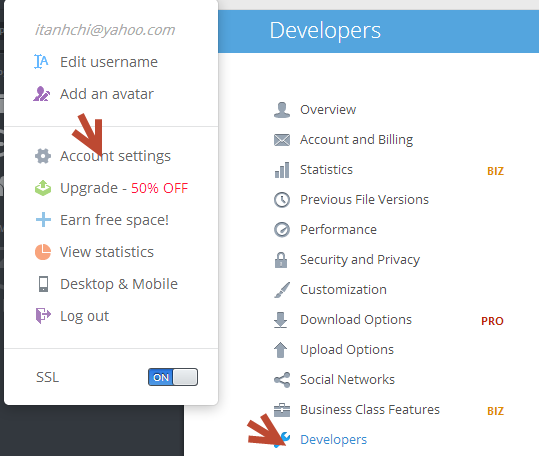This screenshot has width=539, height=456.
Task: Open Customization settings
Action: tap(343, 289)
